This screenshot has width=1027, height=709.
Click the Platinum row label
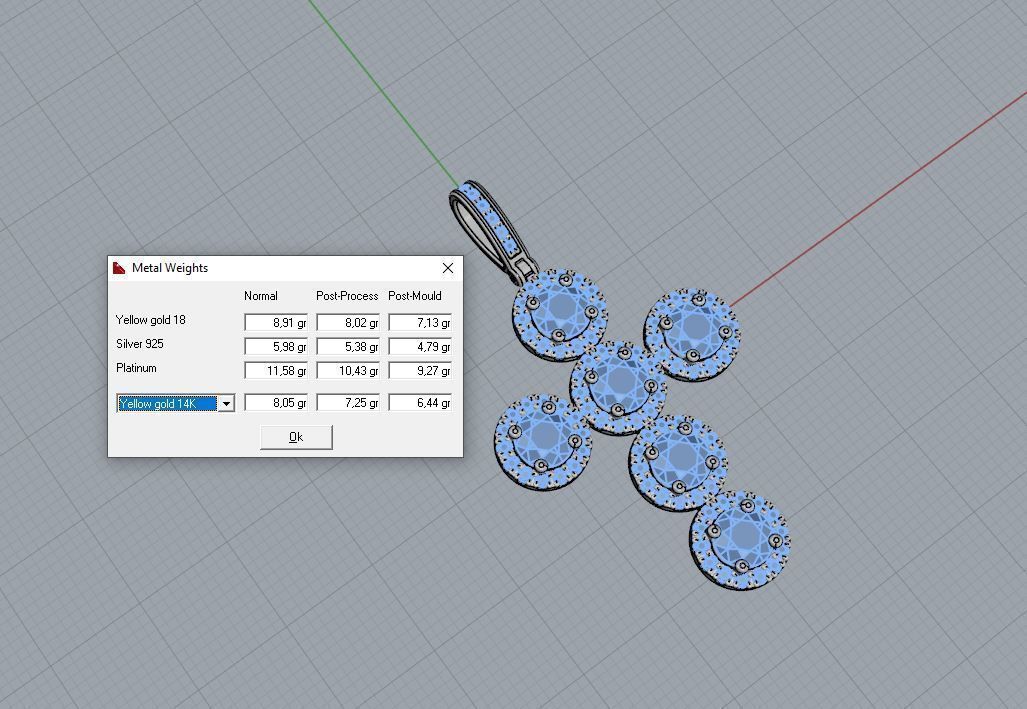[x=136, y=368]
